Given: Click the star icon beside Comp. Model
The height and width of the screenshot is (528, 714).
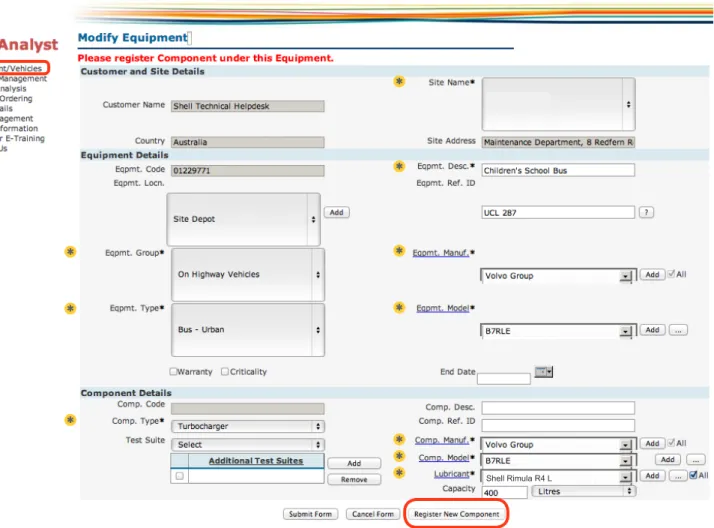Looking at the screenshot, I should point(399,456).
